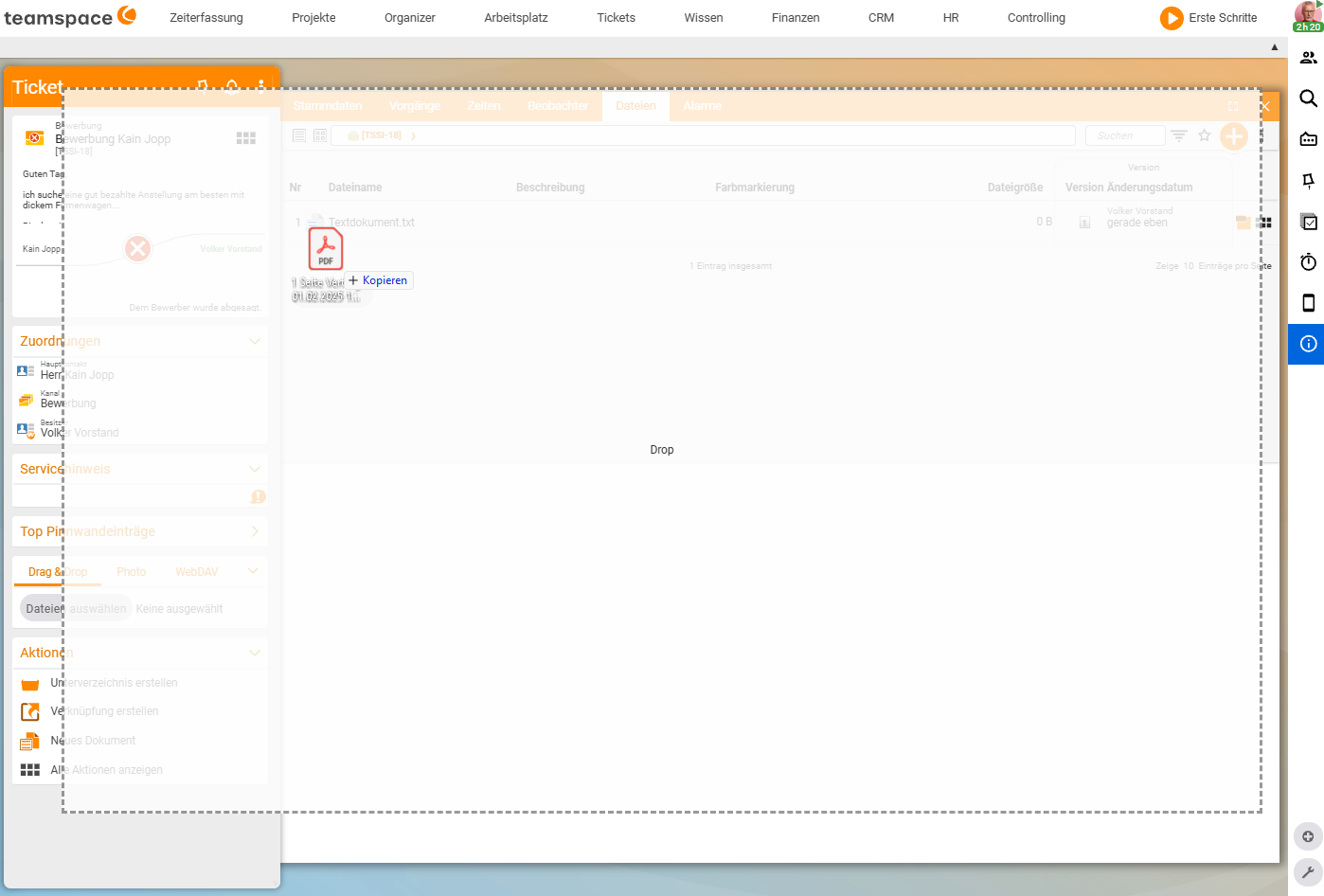Collapse the Aktionen section
The image size is (1324, 896).
(255, 653)
